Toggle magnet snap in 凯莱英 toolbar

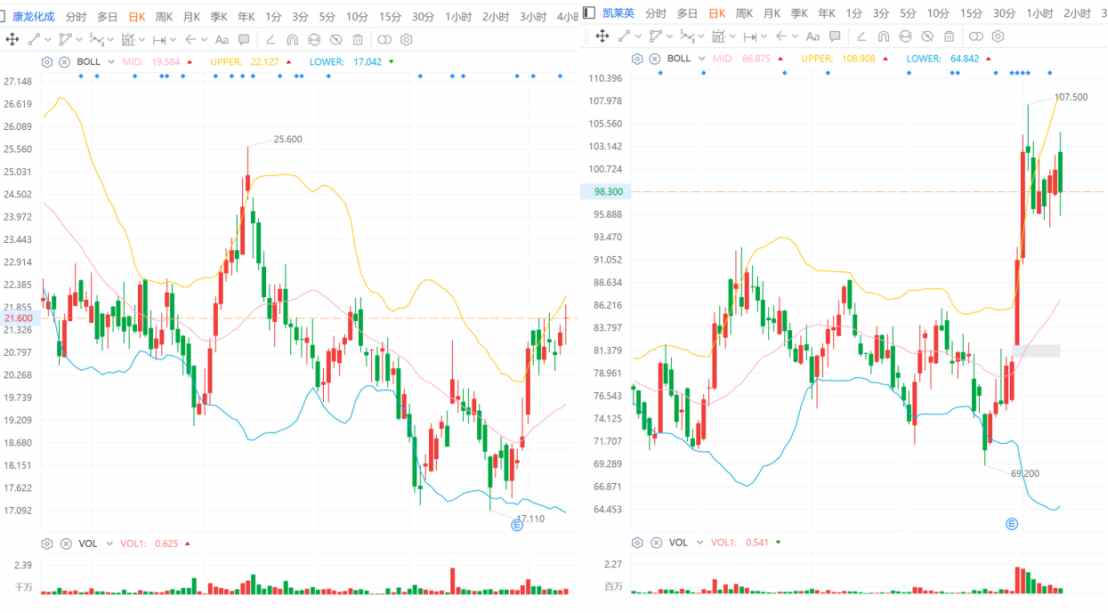pos(883,36)
